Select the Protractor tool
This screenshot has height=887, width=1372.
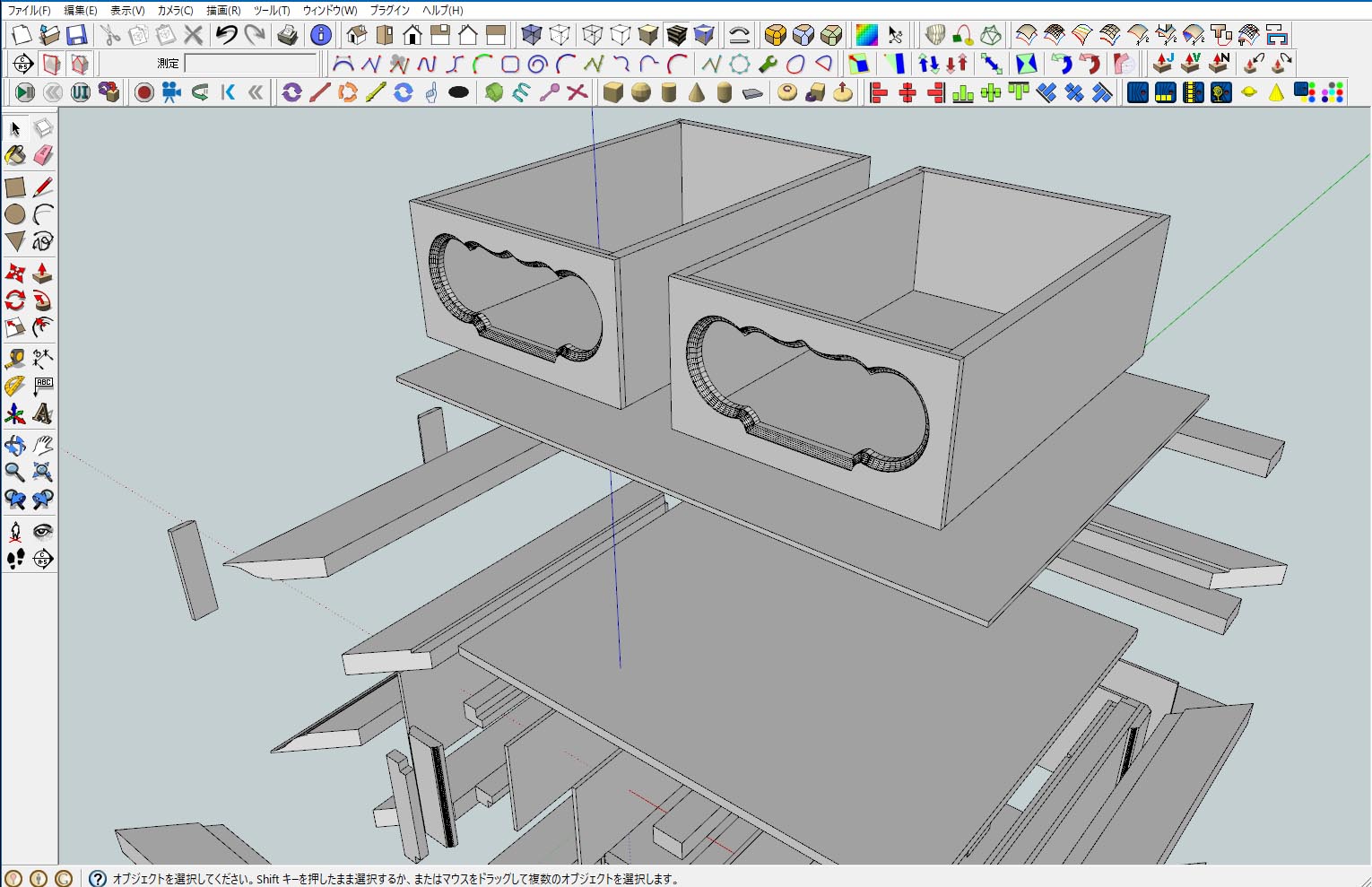point(15,387)
